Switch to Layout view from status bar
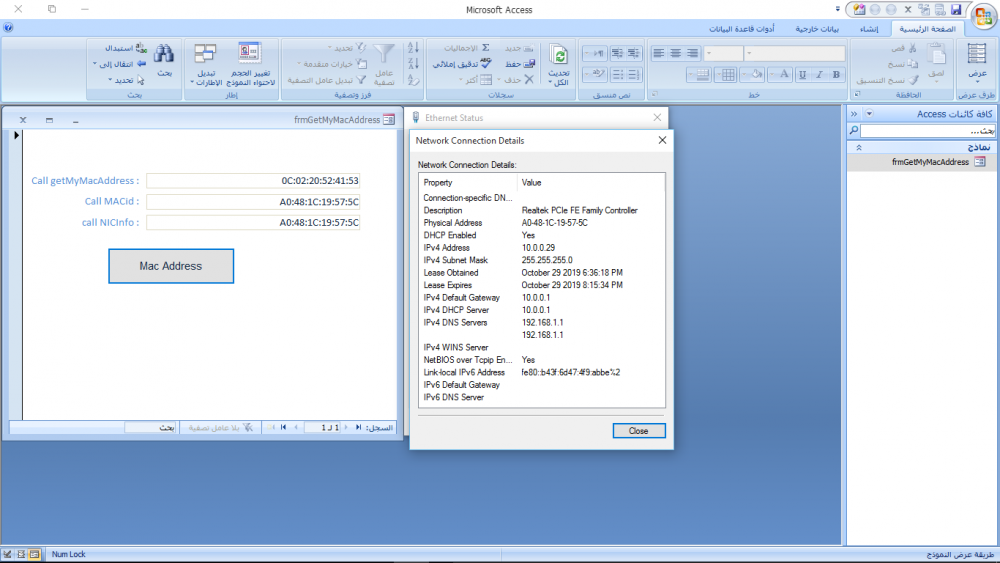1000x563 pixels. 21,555
